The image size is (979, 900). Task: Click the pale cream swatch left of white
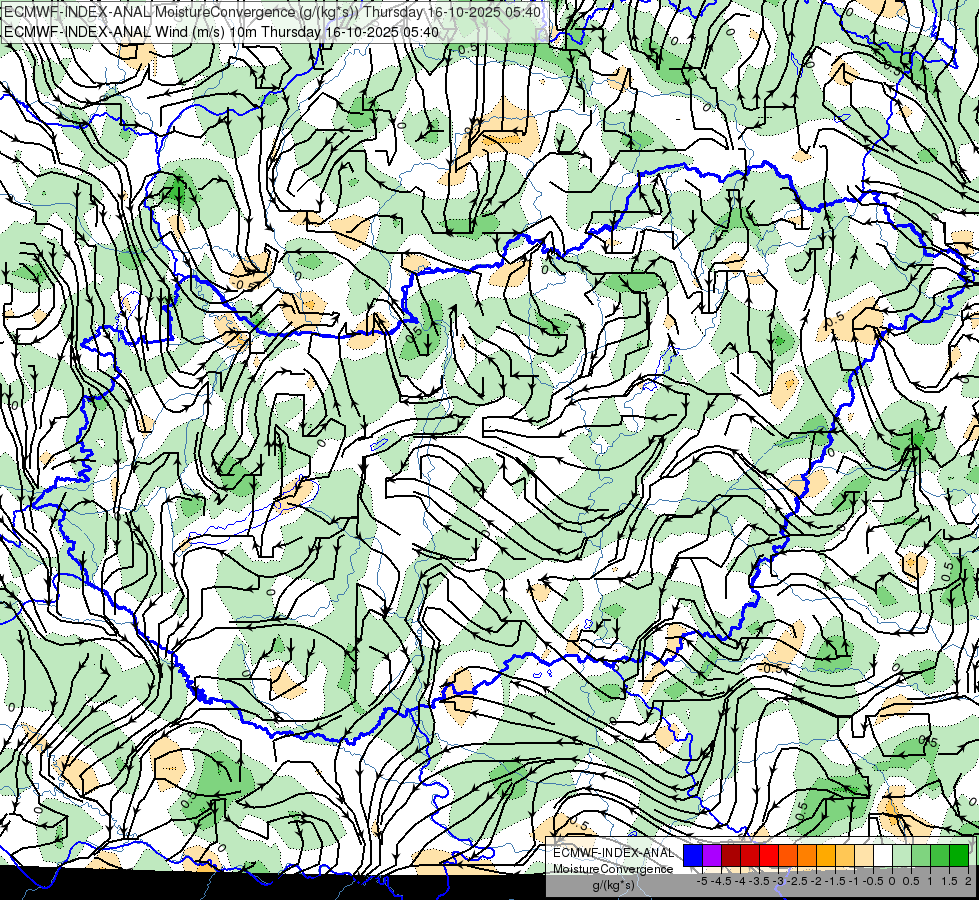click(863, 855)
